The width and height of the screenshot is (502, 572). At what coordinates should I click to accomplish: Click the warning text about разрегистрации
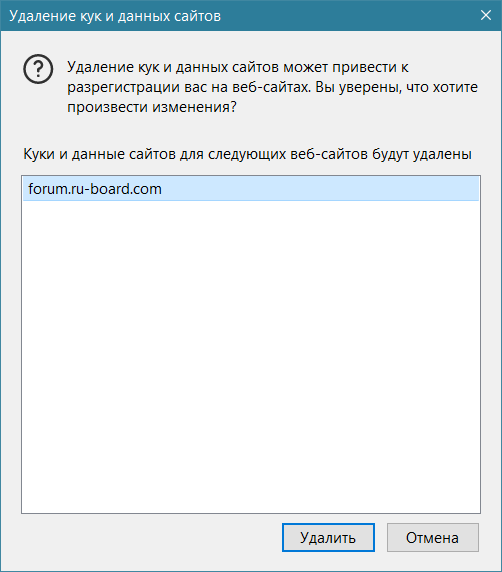[x=272, y=87]
